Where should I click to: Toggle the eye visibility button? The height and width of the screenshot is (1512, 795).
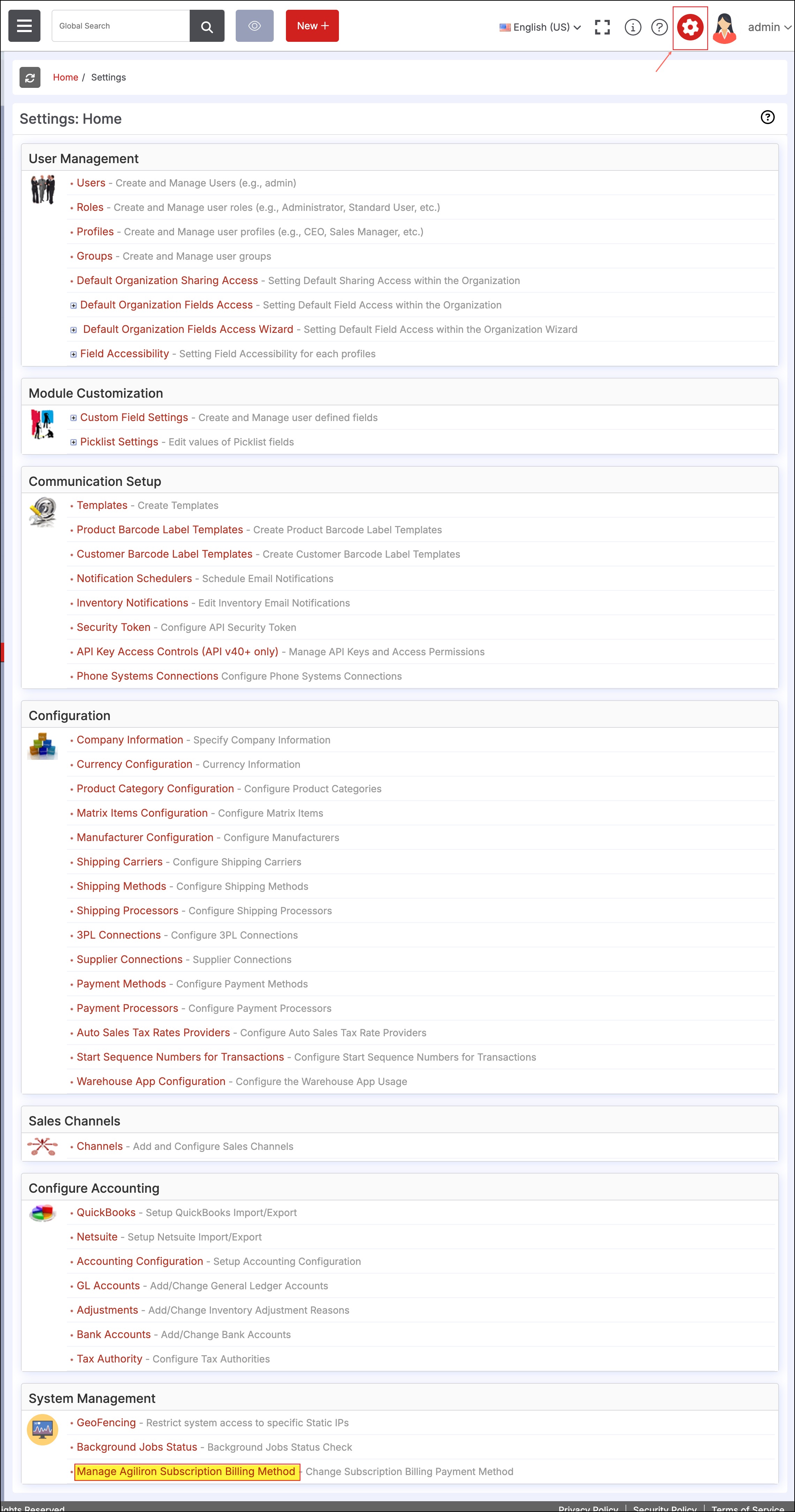(x=254, y=26)
